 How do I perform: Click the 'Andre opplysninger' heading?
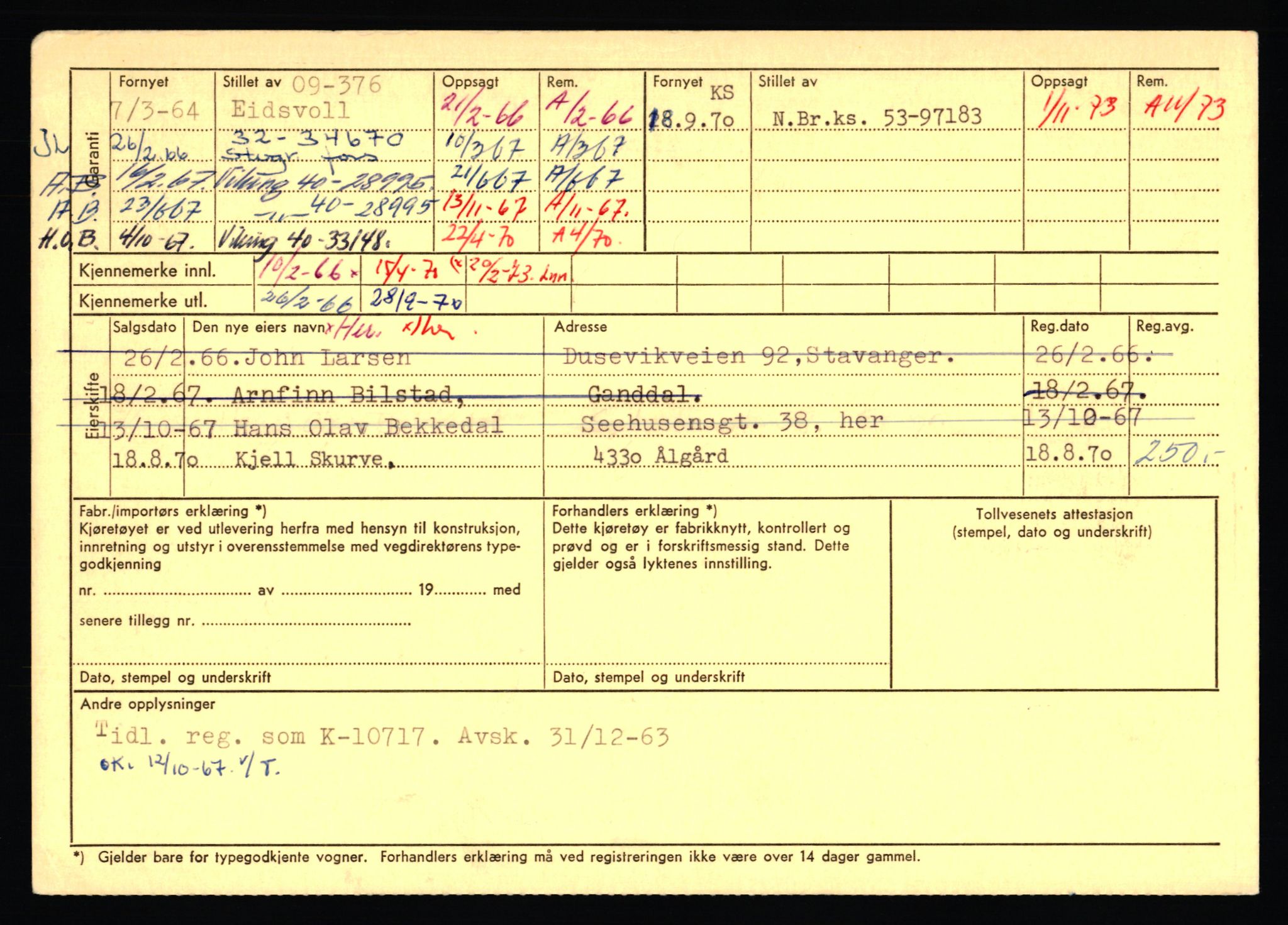click(x=148, y=704)
